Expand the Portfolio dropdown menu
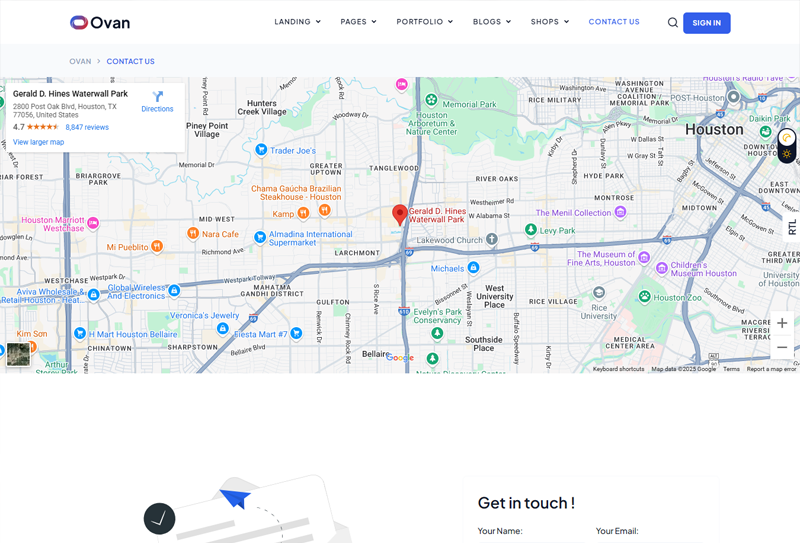 coord(424,22)
